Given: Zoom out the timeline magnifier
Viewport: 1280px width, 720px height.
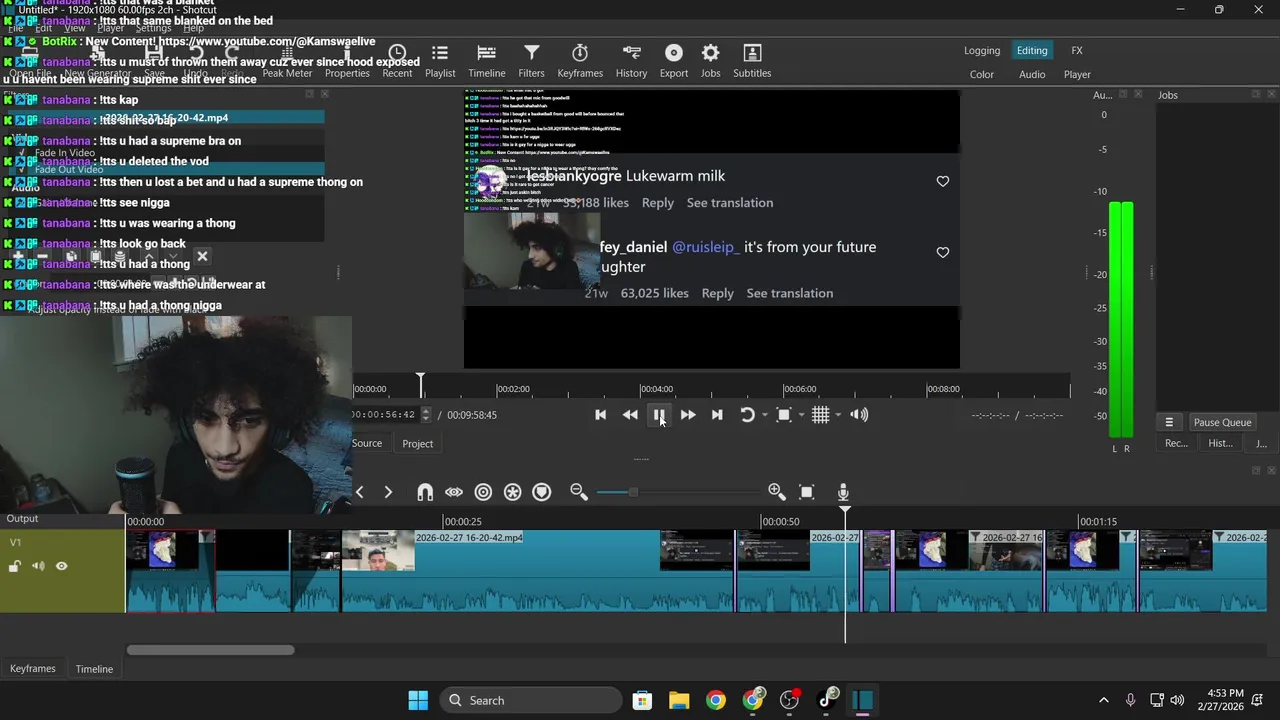Looking at the screenshot, I should coord(578,491).
